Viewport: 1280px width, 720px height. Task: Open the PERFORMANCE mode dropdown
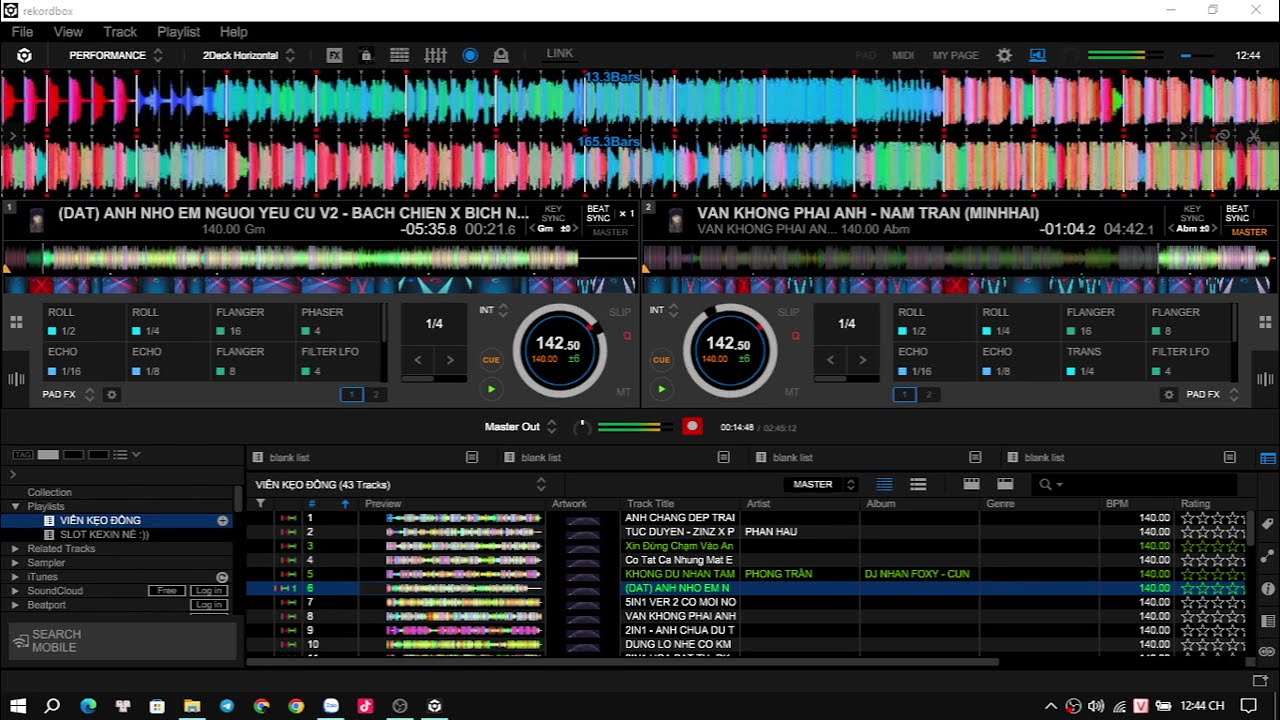pos(116,55)
